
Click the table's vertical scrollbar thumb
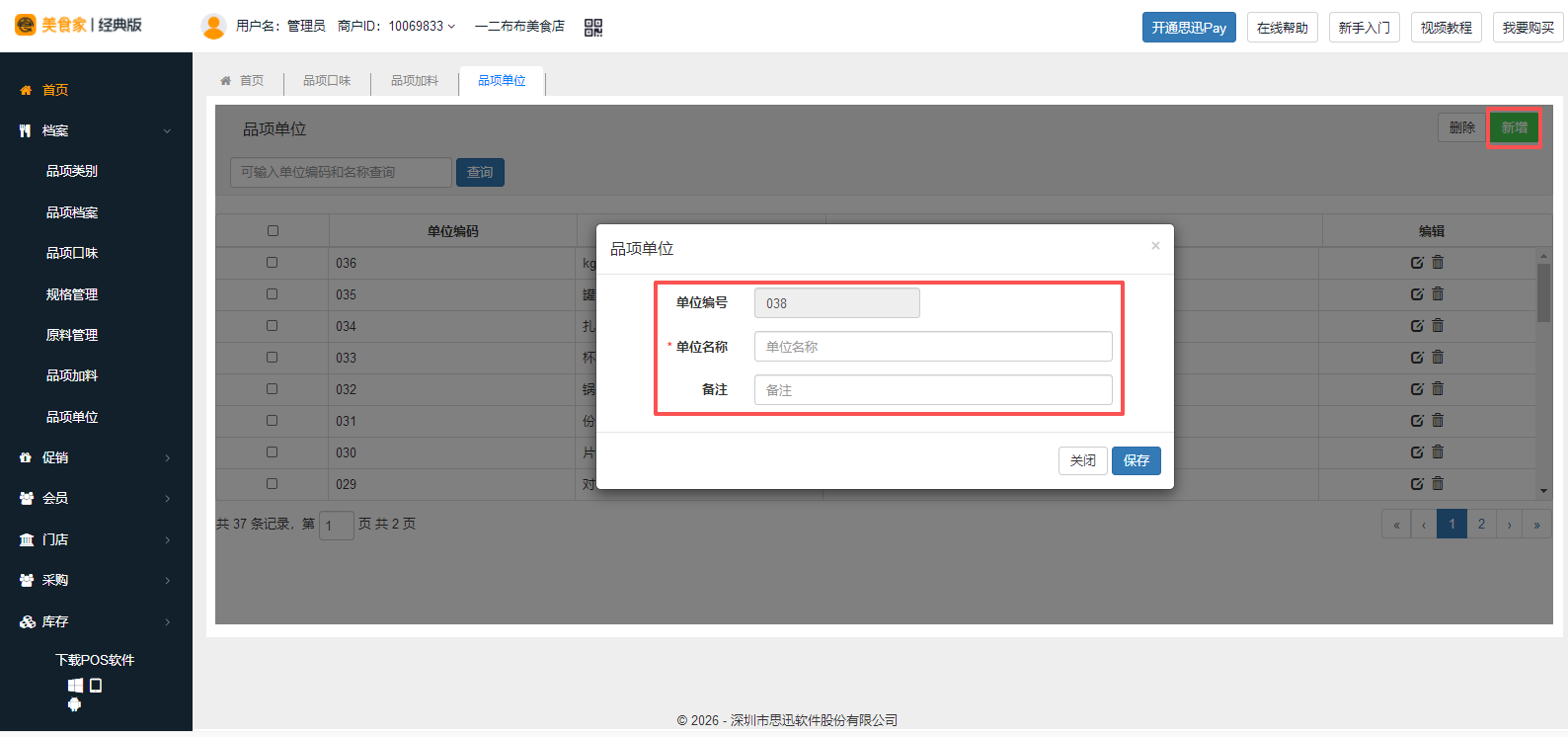1543,291
